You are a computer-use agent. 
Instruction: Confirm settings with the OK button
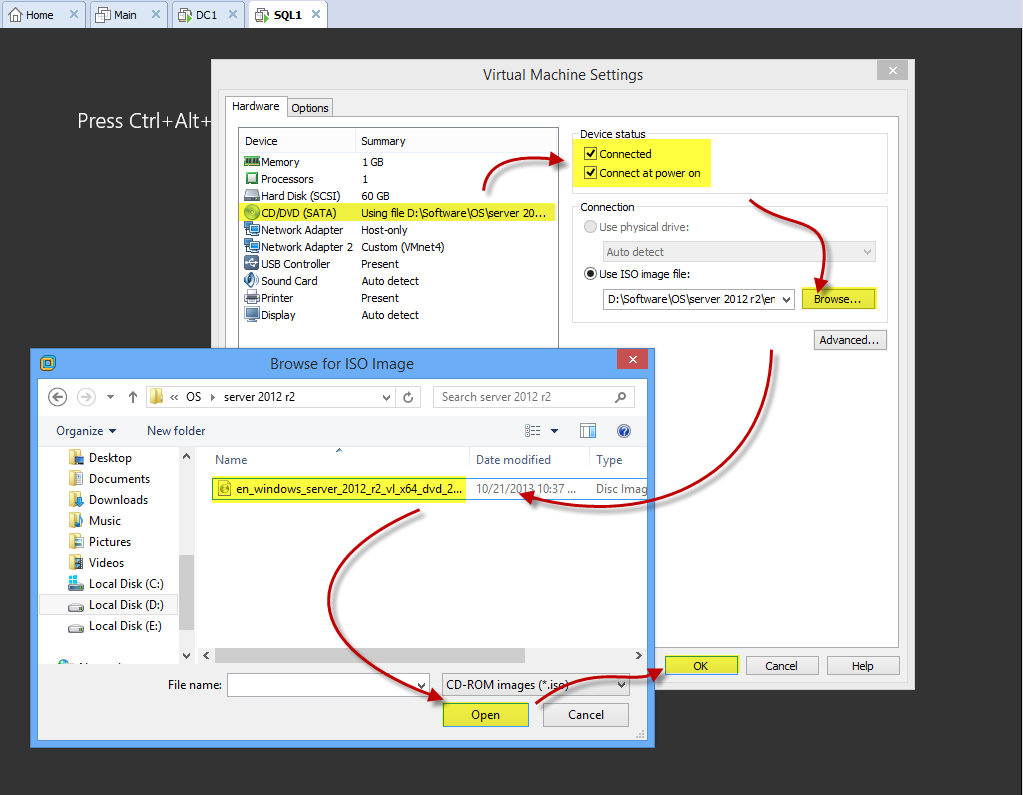pyautogui.click(x=701, y=665)
